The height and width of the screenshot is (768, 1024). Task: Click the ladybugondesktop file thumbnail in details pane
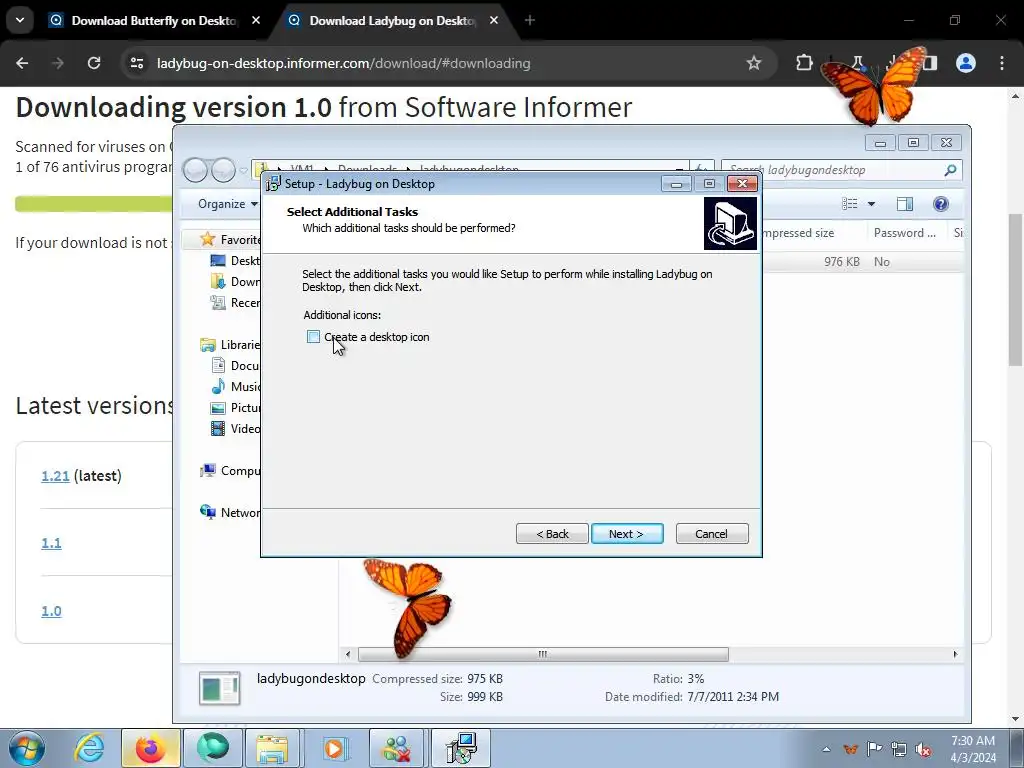tap(219, 688)
